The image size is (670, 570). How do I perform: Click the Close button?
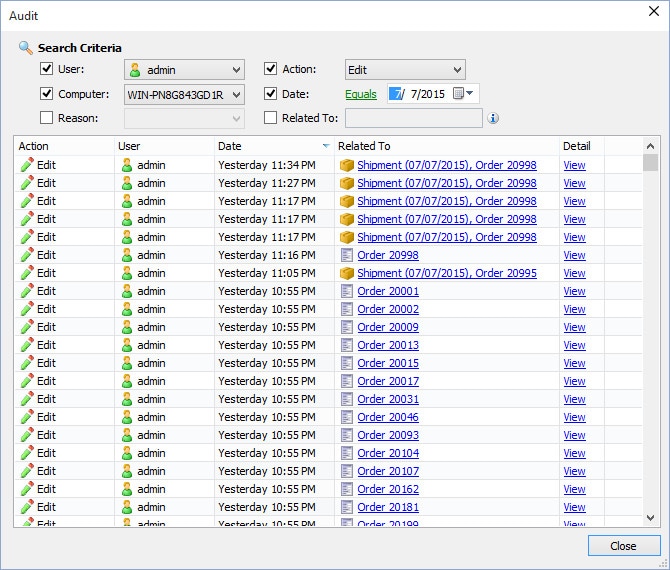[624, 546]
